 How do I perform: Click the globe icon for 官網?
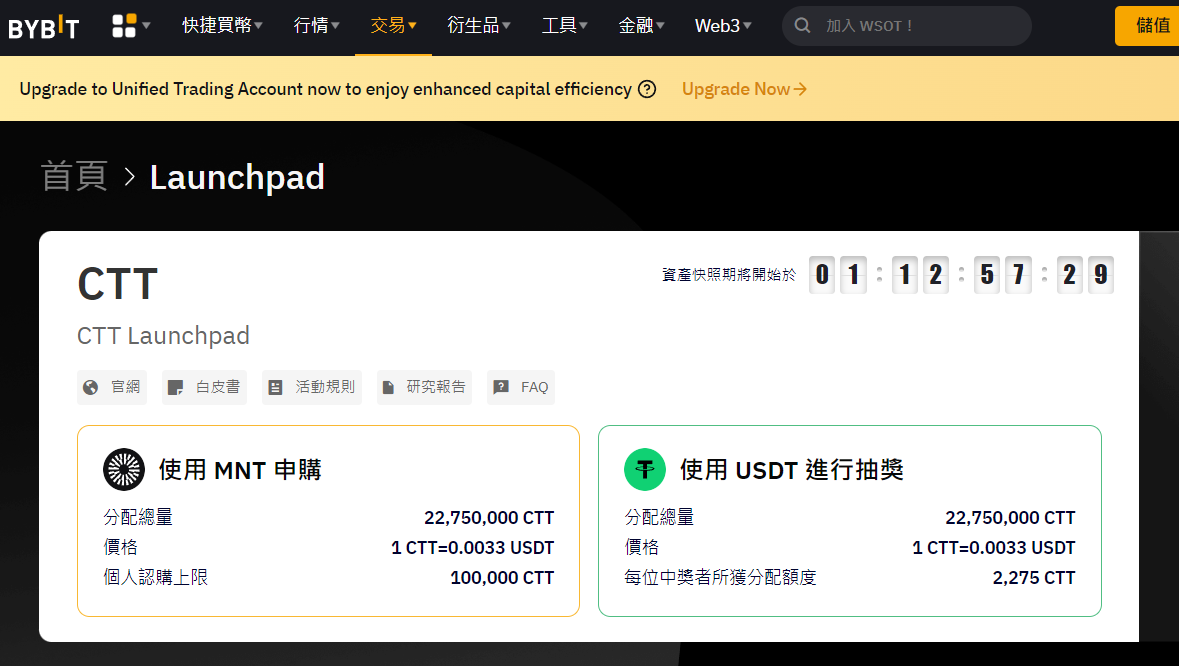click(x=91, y=387)
